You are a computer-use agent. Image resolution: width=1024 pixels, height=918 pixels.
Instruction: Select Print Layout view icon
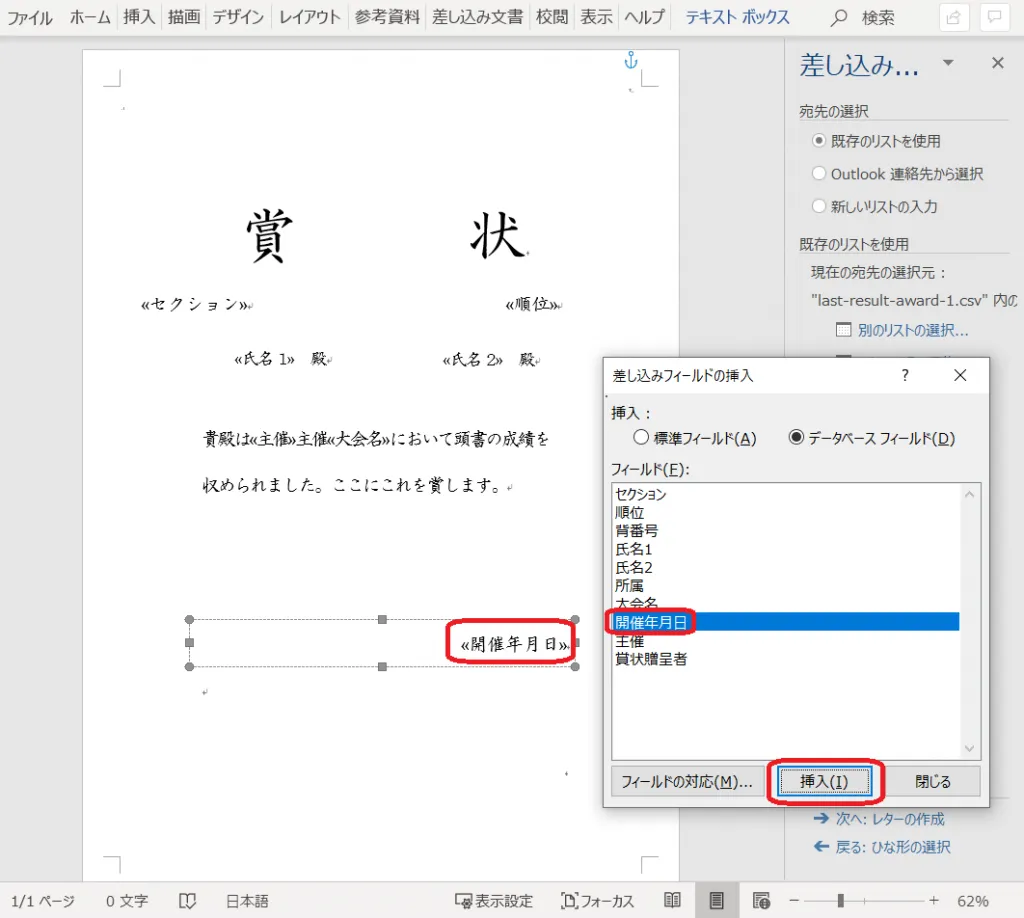[717, 900]
